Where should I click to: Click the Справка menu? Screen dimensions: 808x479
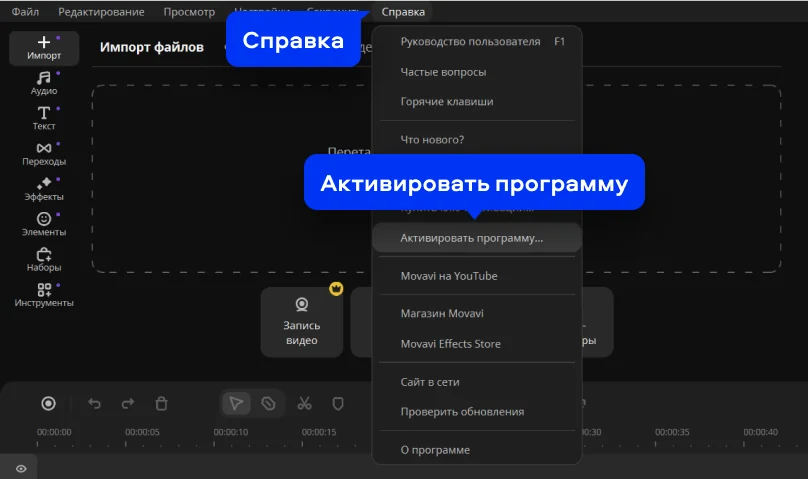click(x=403, y=11)
